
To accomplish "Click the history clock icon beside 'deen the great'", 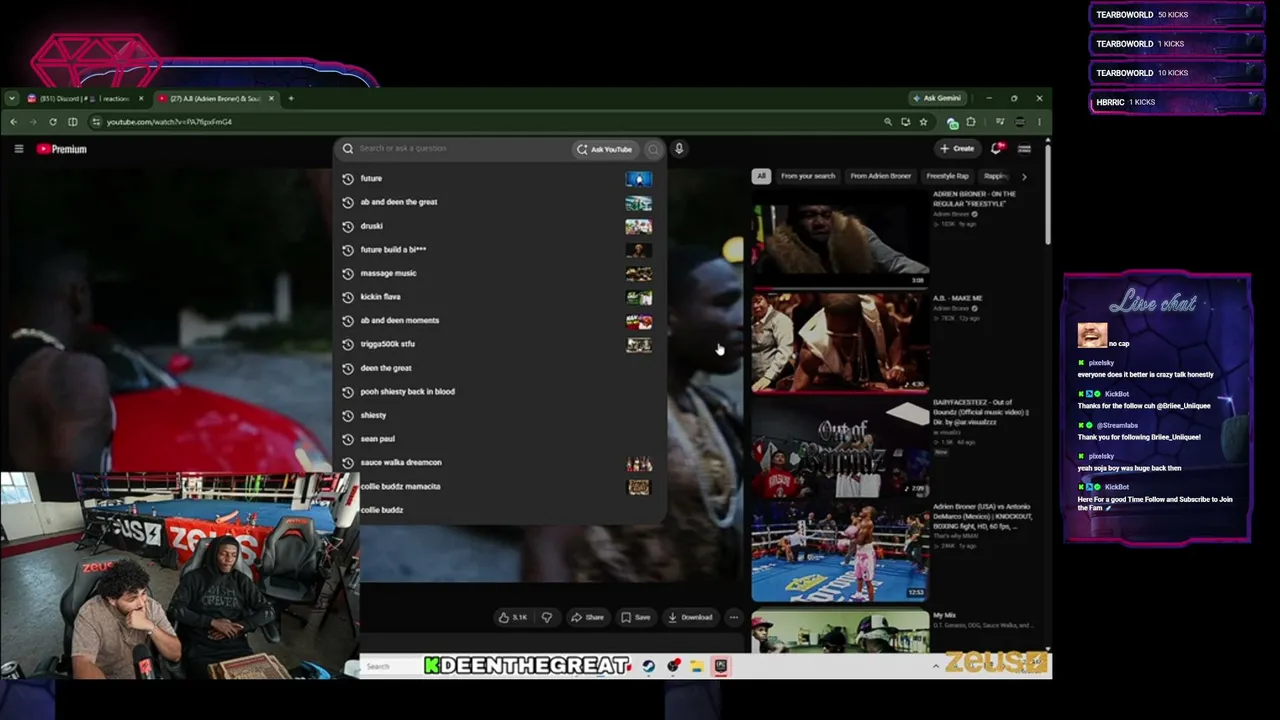I will pyautogui.click(x=348, y=368).
